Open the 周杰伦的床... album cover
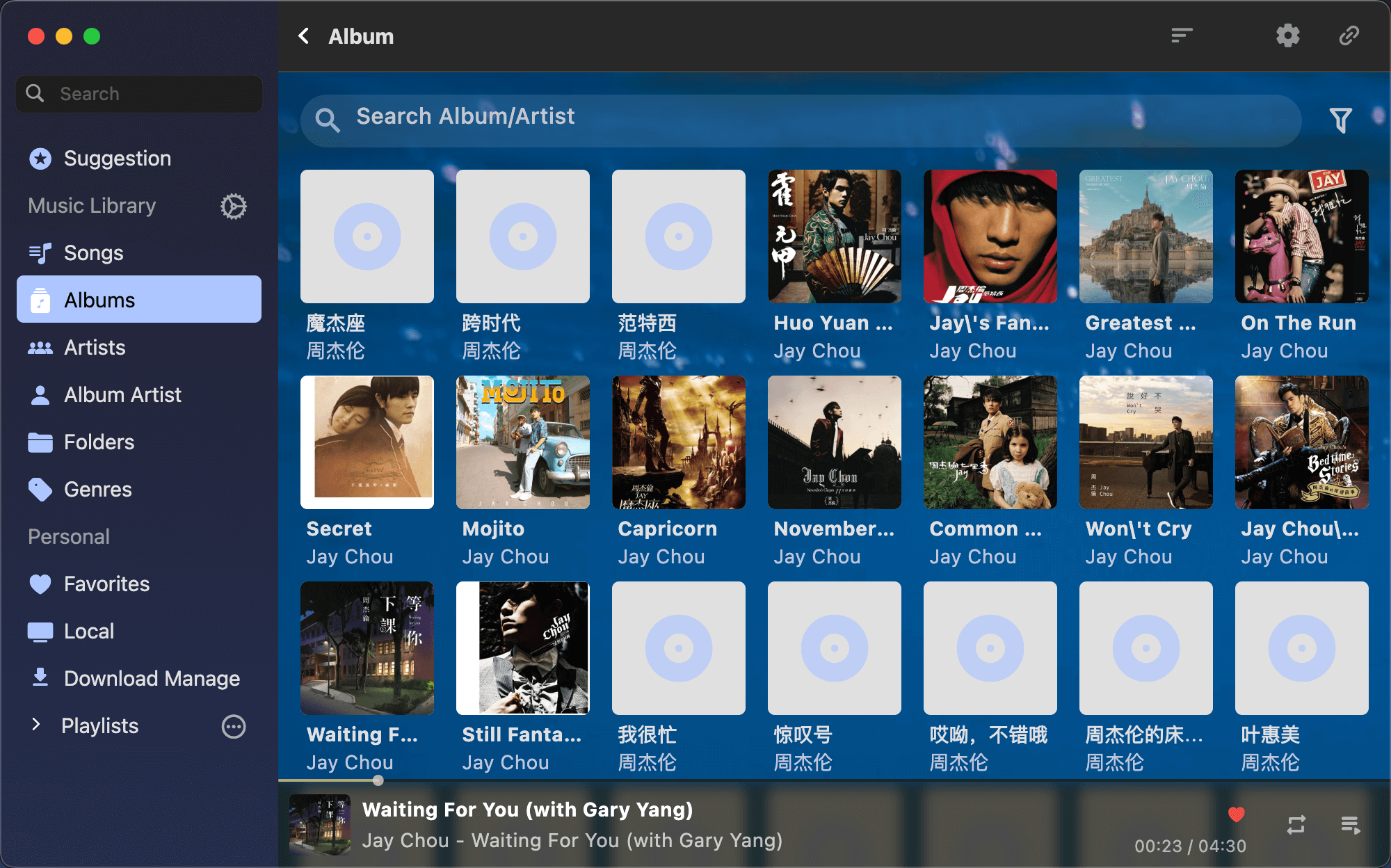1391x868 pixels. point(1146,648)
